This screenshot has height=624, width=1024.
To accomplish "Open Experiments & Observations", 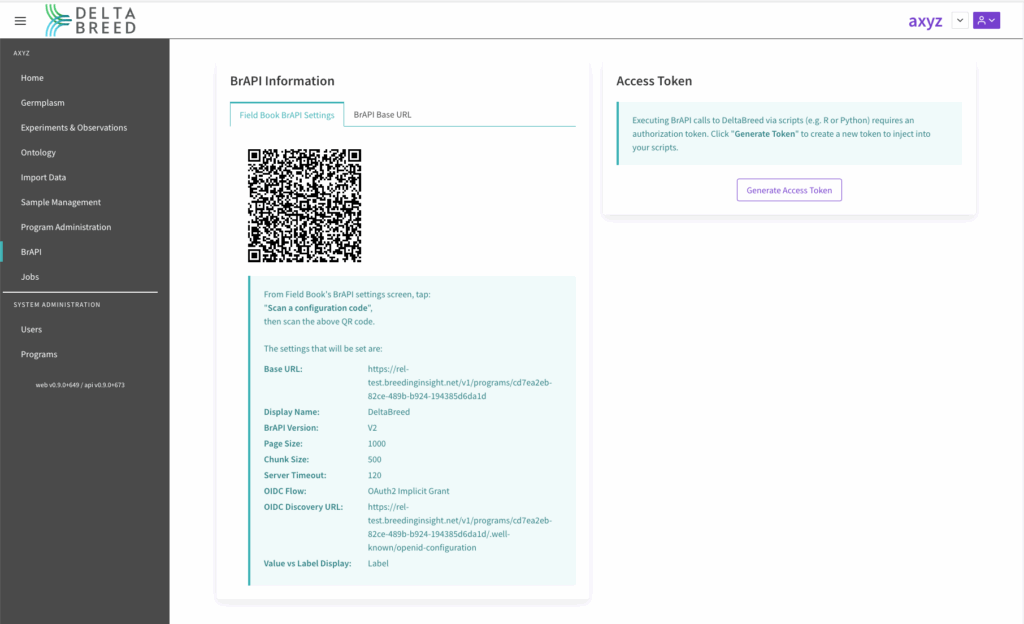I will [x=74, y=128].
